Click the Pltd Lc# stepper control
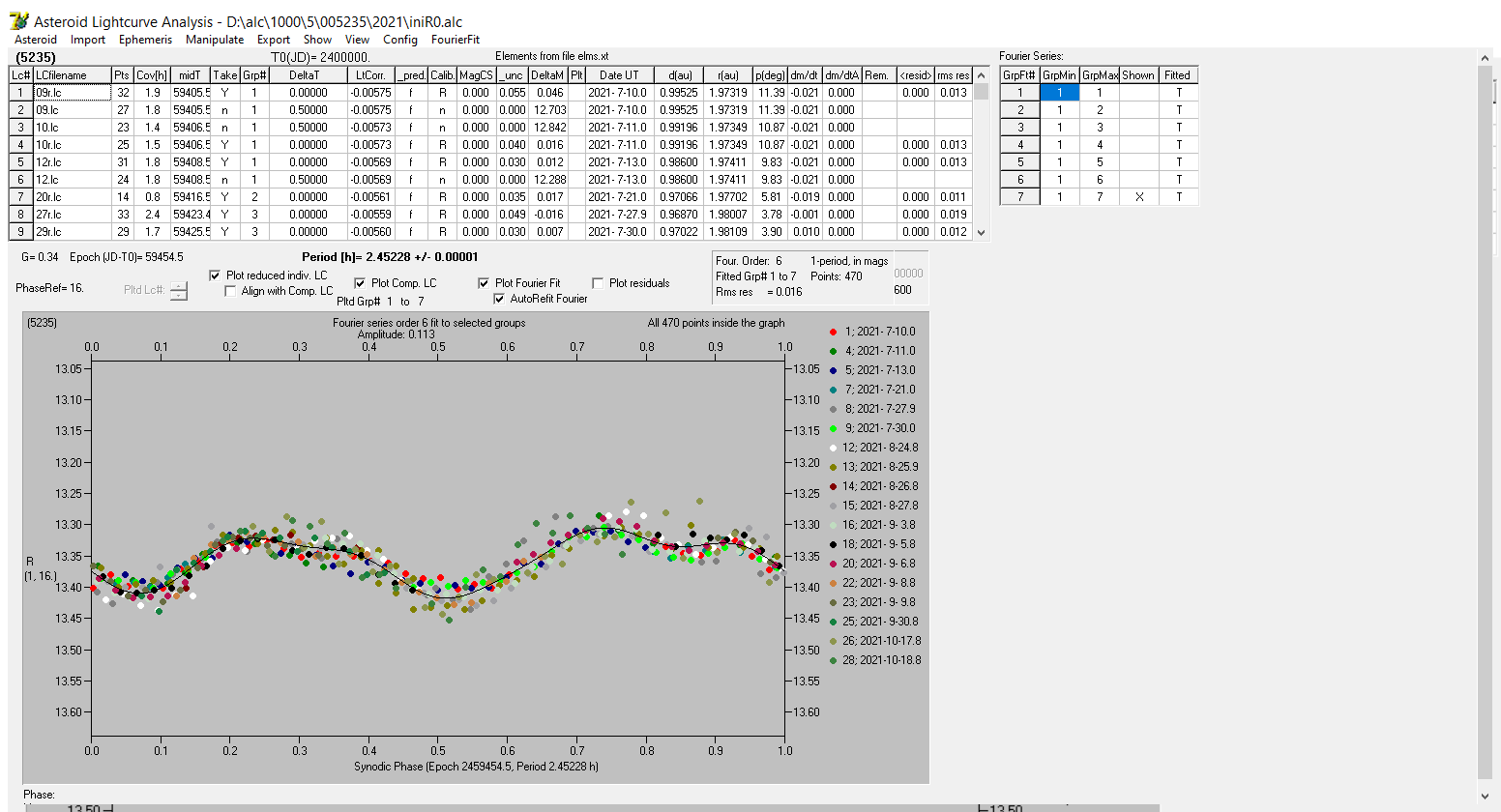 pos(179,290)
